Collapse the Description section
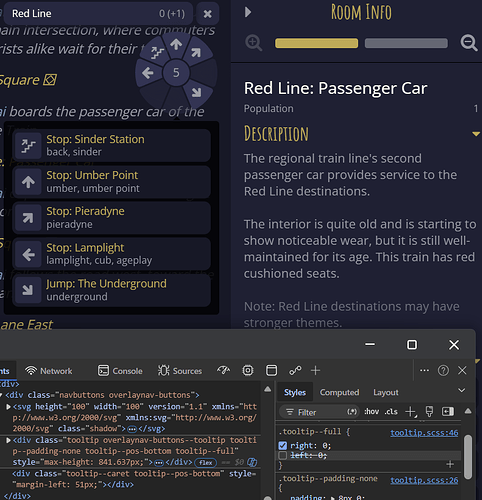 (x=476, y=134)
